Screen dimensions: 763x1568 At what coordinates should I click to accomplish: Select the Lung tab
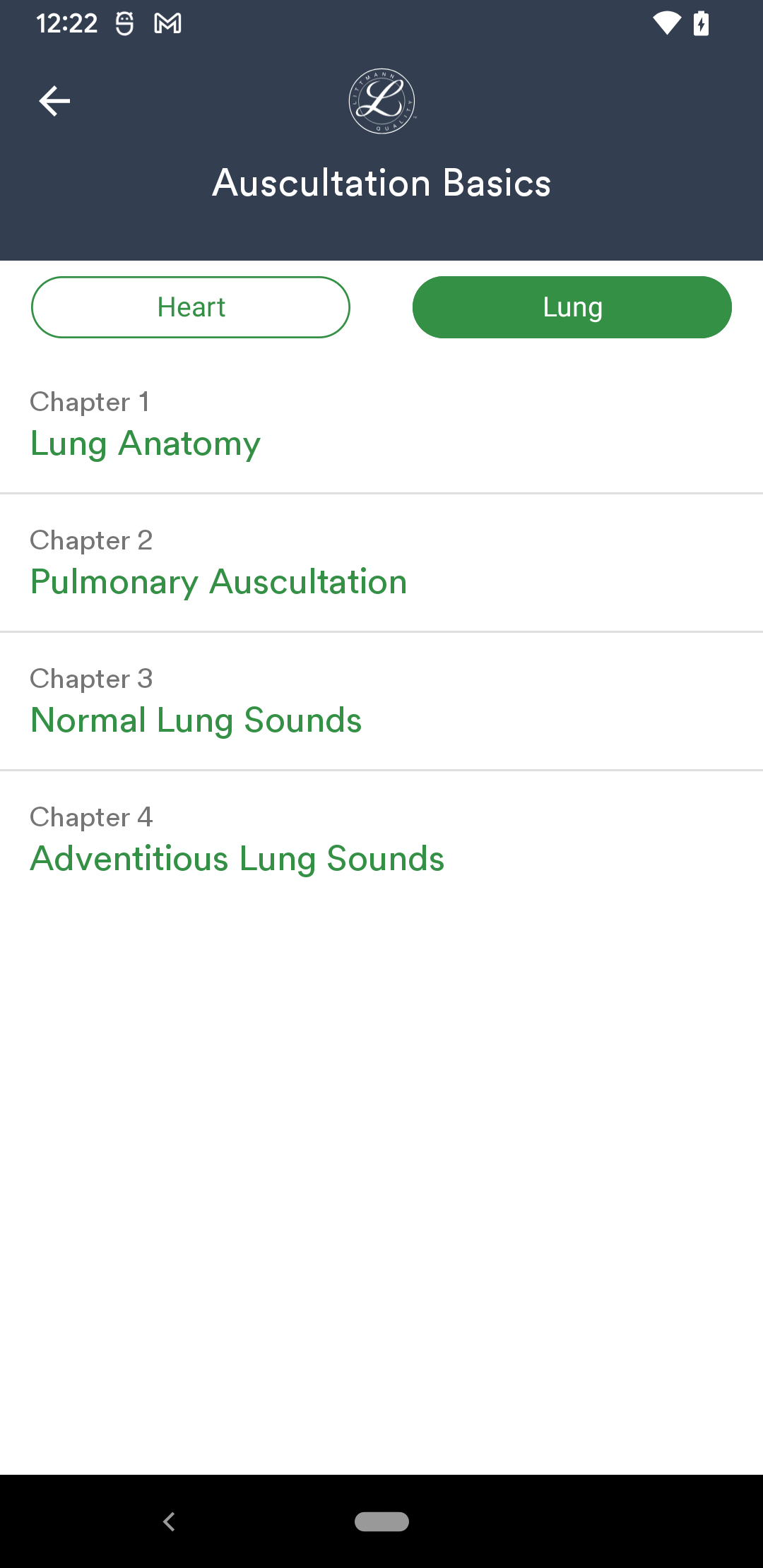(x=572, y=307)
